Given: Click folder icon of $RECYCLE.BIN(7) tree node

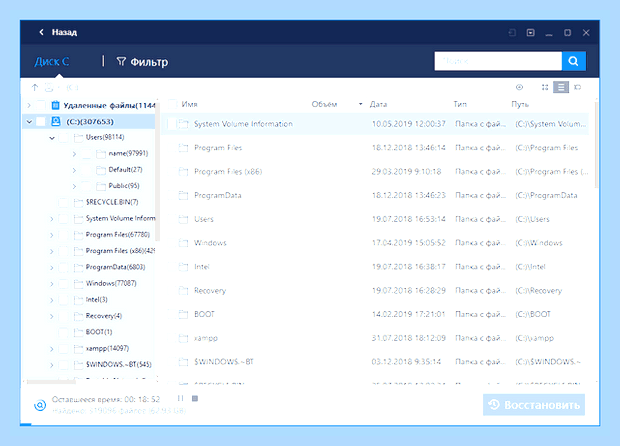Looking at the screenshot, I should tap(79, 202).
